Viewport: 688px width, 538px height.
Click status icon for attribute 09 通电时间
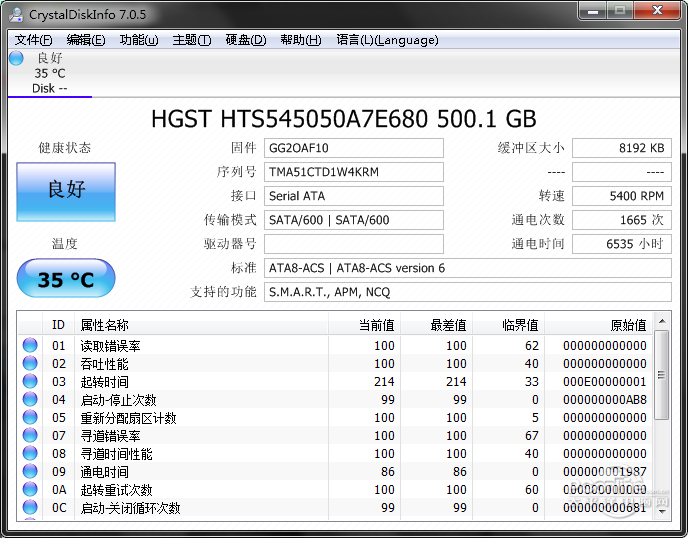click(x=30, y=472)
